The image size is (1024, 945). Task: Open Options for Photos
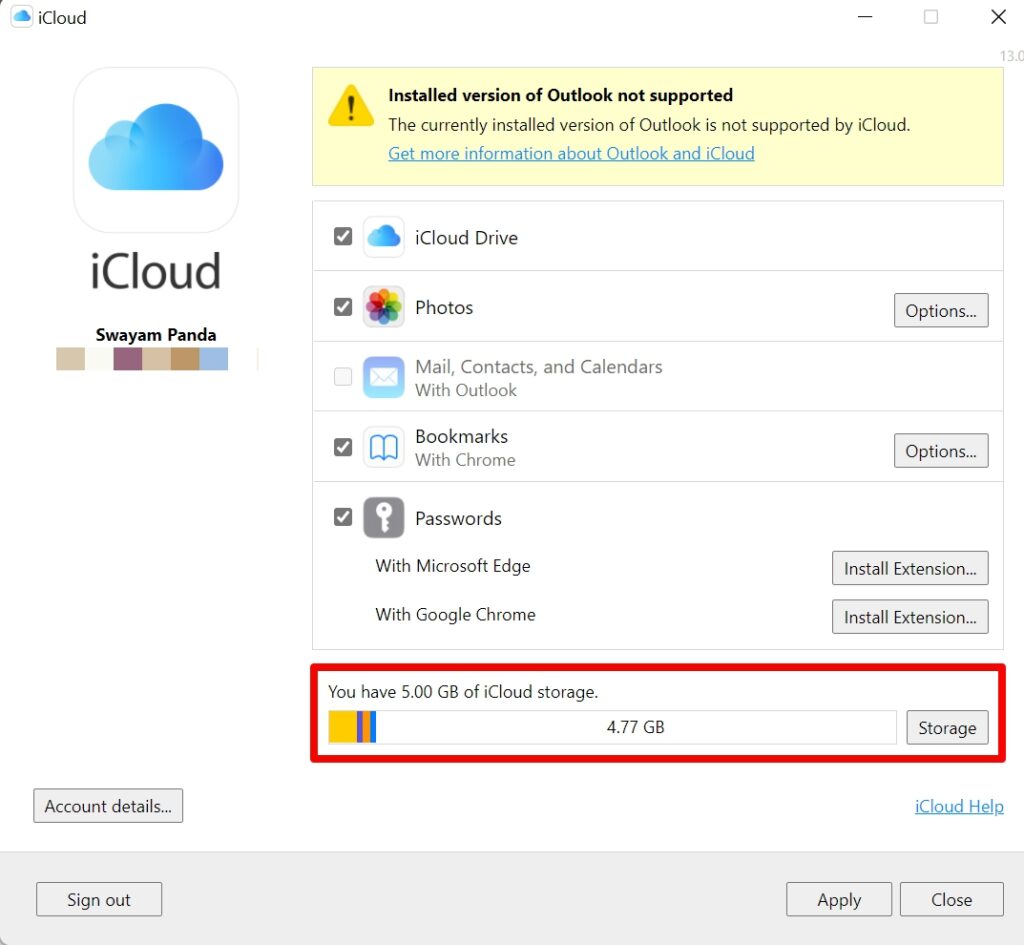click(940, 310)
